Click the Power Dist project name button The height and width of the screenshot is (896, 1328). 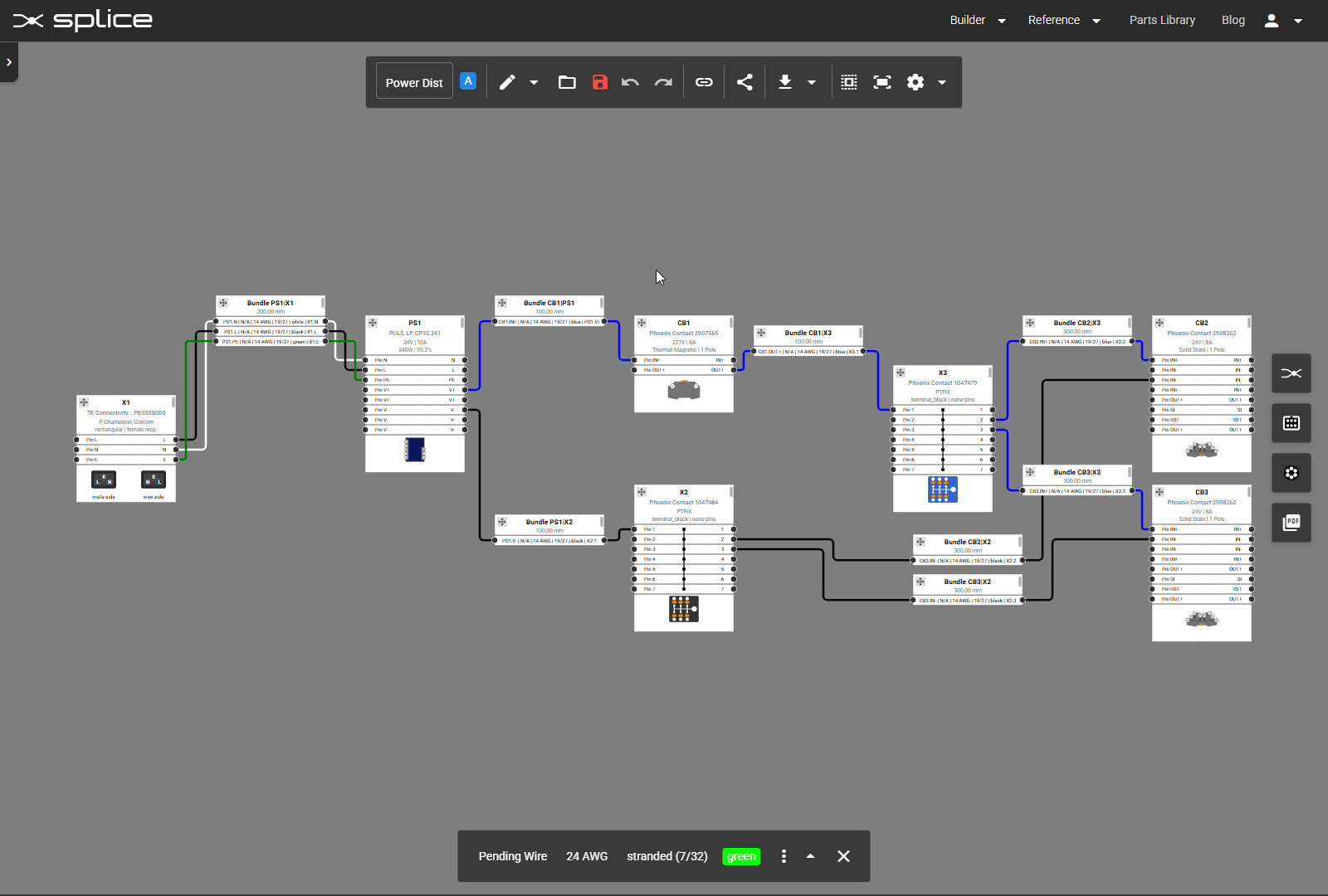point(413,81)
